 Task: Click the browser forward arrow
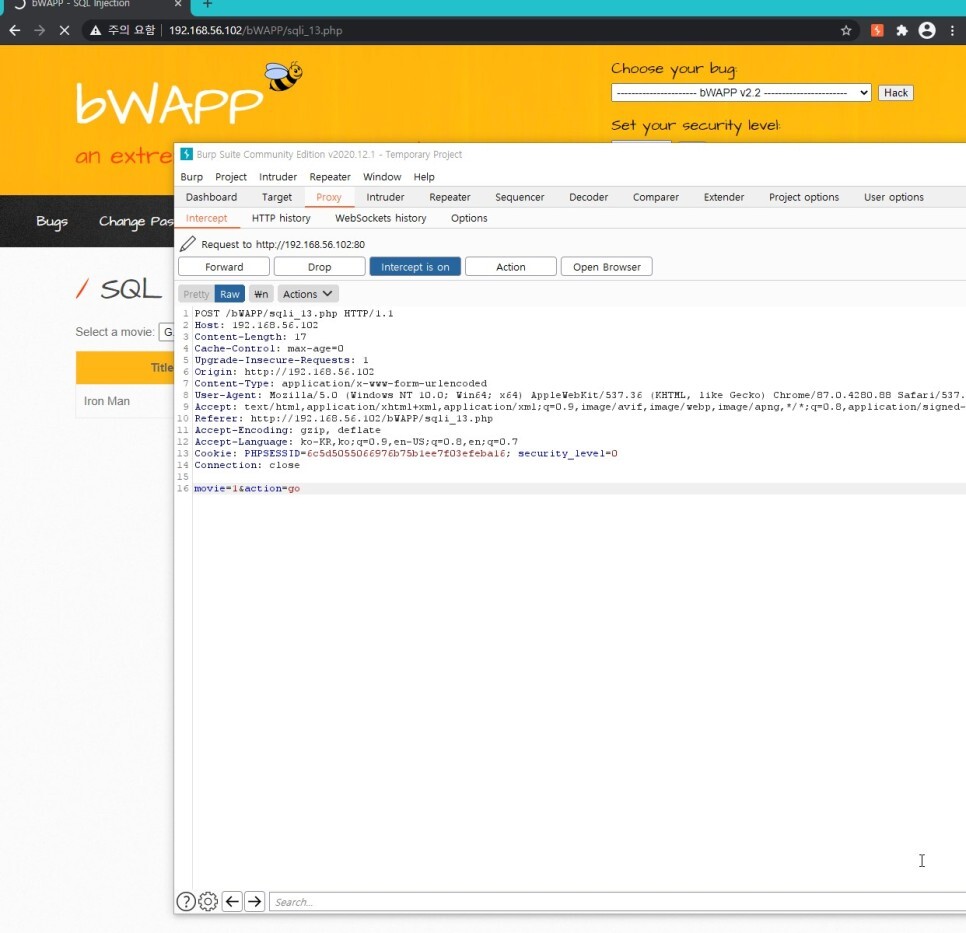pyautogui.click(x=39, y=30)
